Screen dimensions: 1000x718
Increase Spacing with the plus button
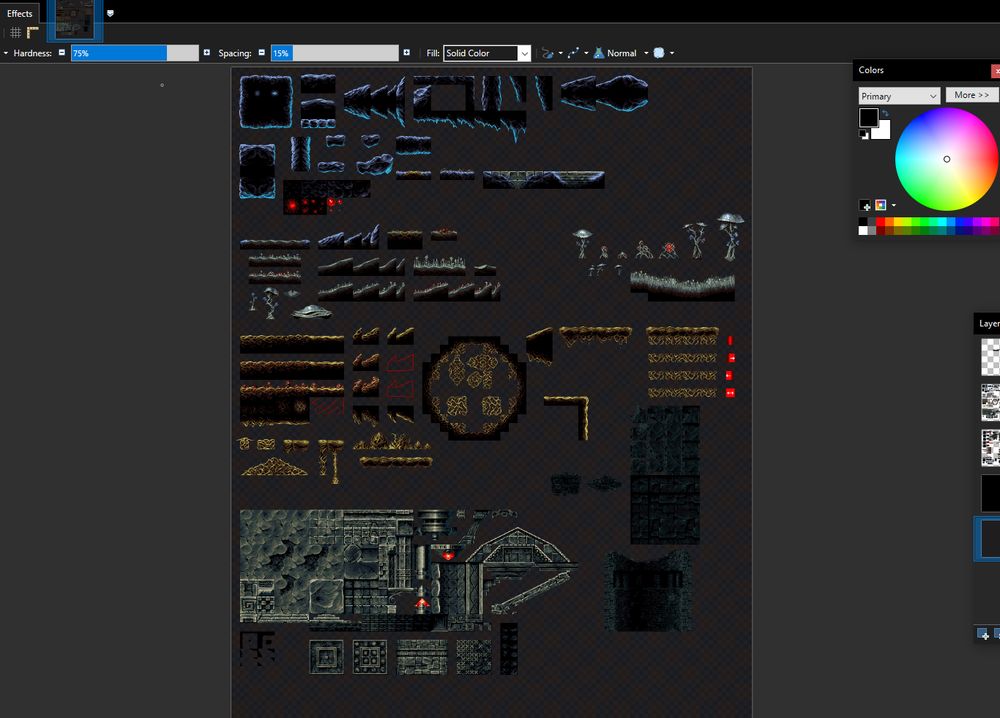coord(406,52)
